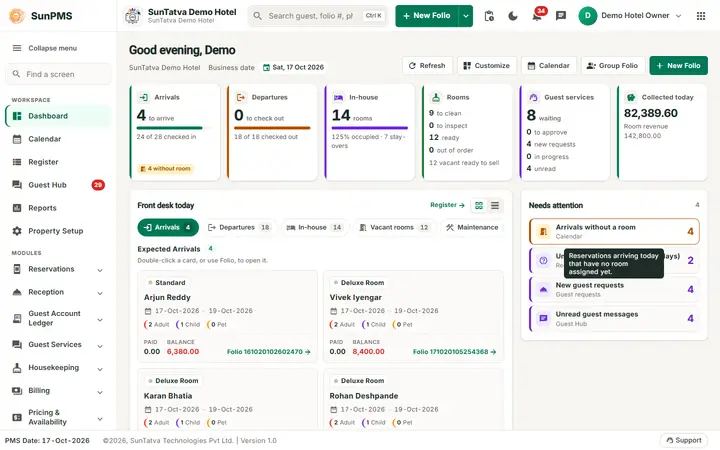The height and width of the screenshot is (450, 720).
Task: Click the Unread guest messages icon
Action: tap(543, 319)
